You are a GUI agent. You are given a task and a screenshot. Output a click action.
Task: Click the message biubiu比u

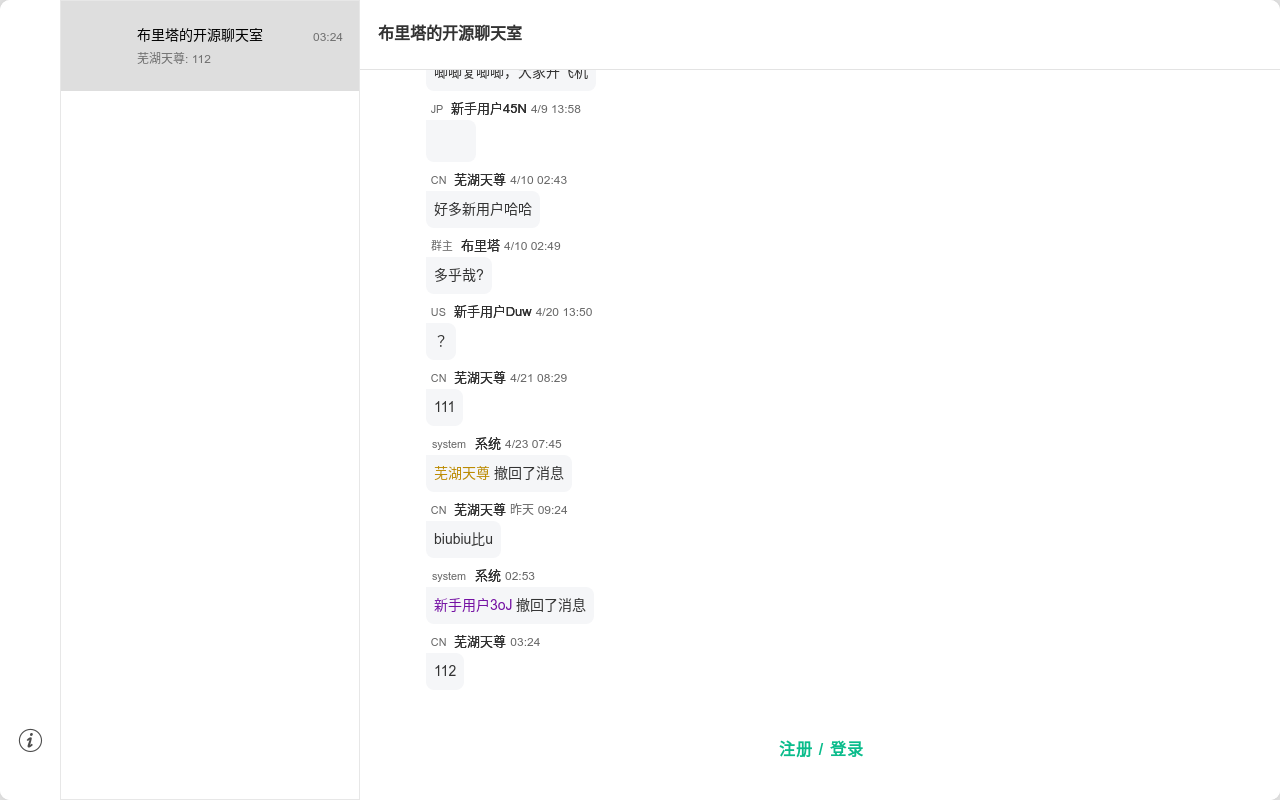click(x=463, y=539)
